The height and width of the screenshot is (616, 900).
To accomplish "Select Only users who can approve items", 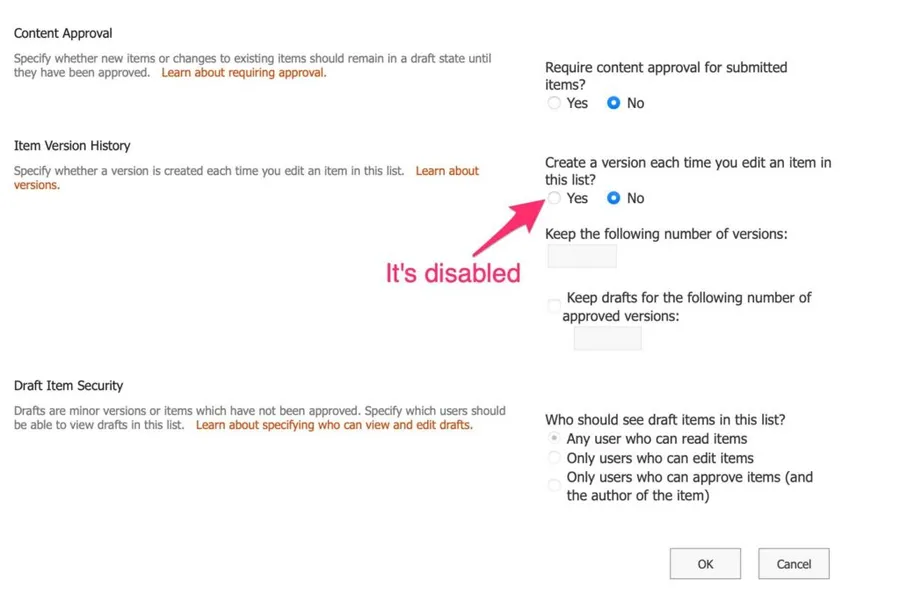I will (554, 486).
